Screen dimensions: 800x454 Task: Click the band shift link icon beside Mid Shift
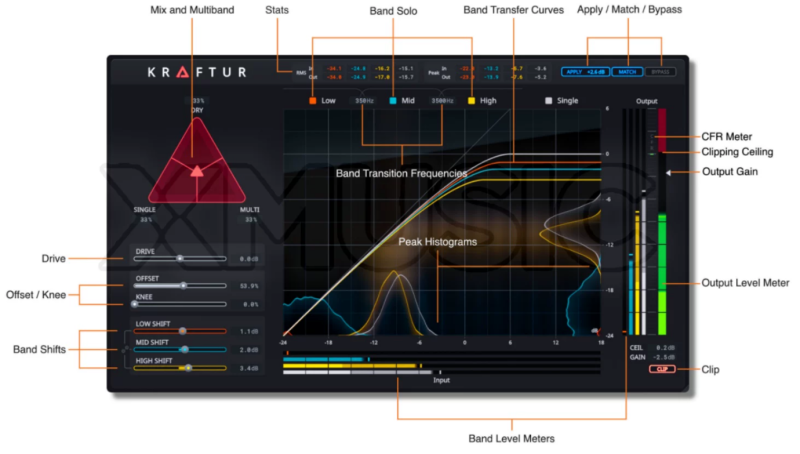click(x=124, y=349)
